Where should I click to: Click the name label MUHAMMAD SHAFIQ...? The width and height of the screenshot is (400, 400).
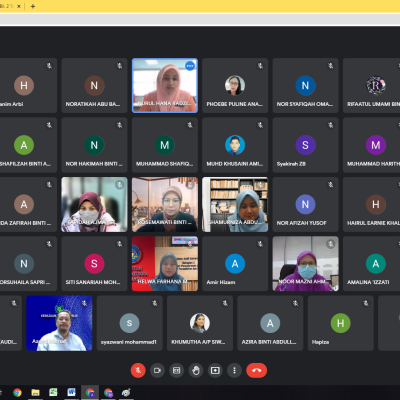click(164, 164)
